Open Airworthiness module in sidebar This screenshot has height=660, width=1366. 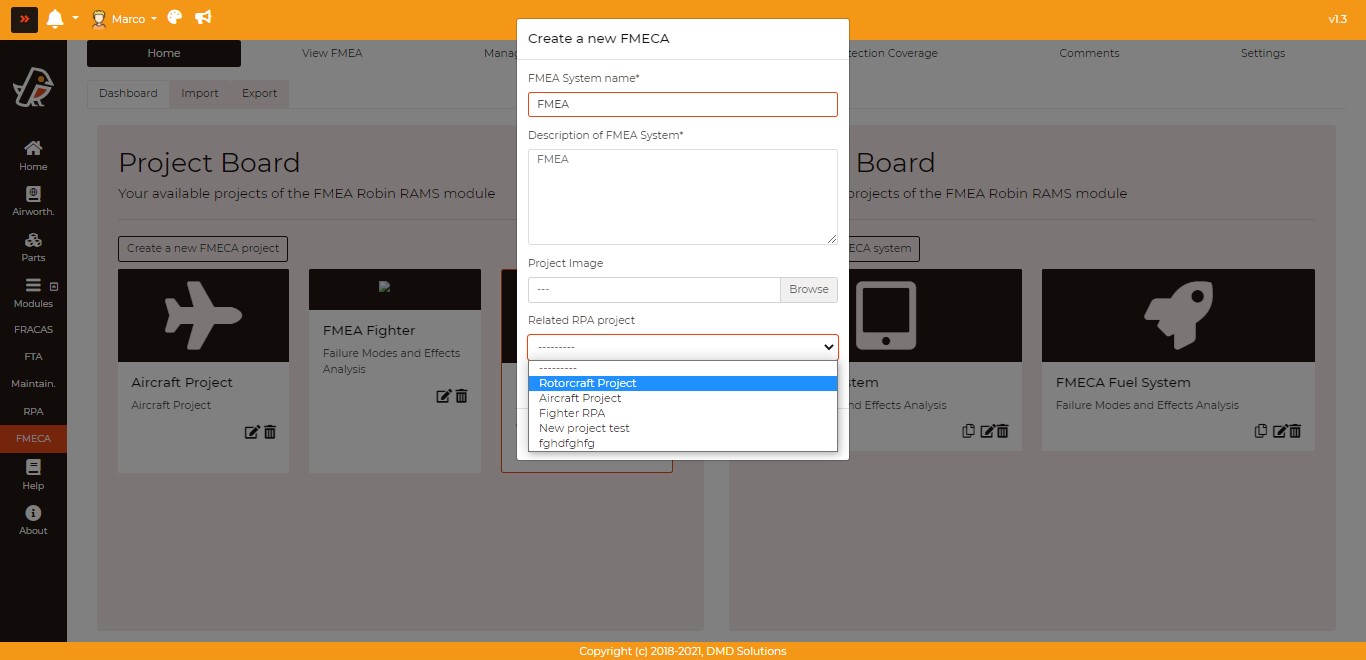[33, 201]
